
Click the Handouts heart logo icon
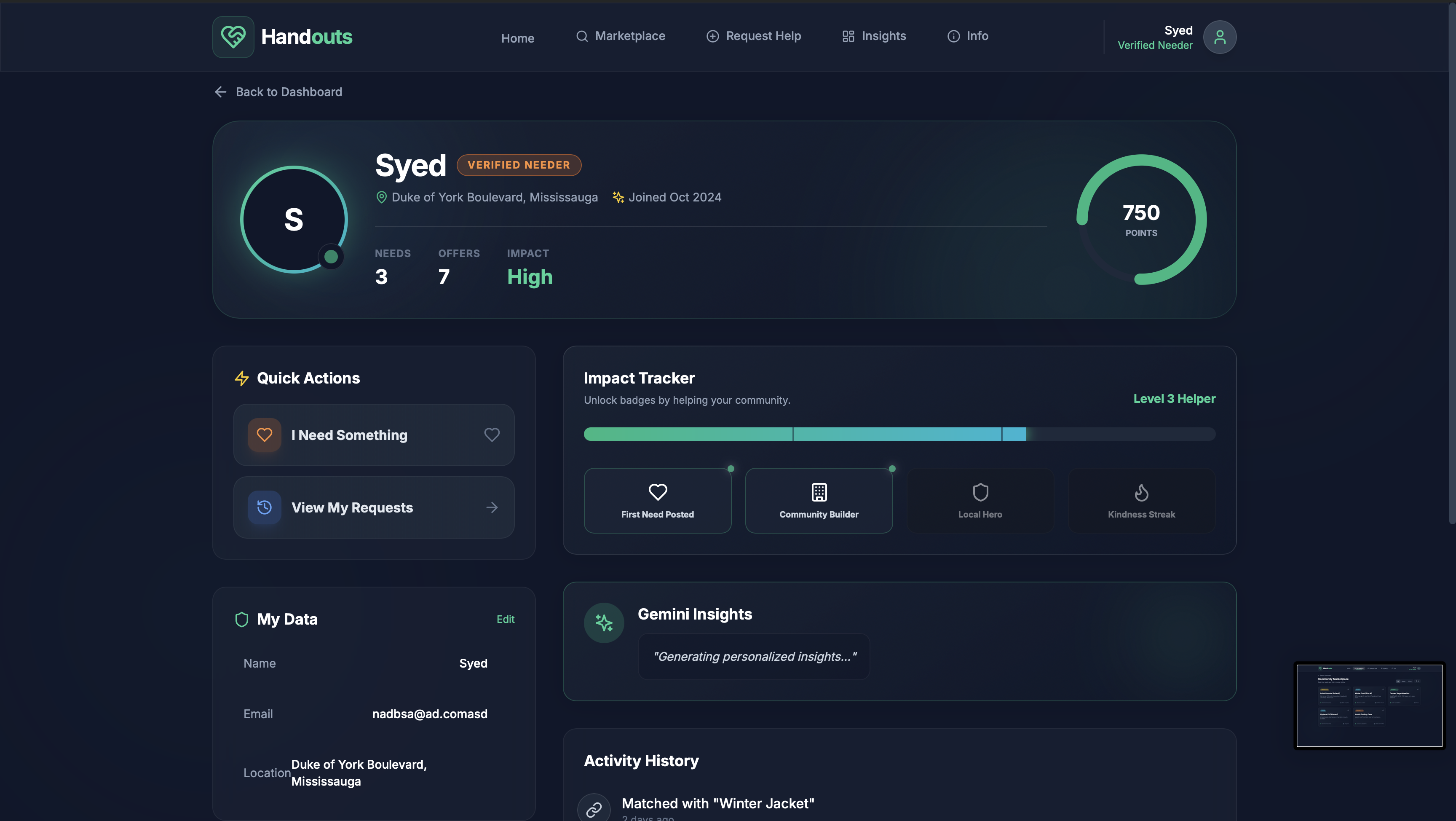coord(233,37)
